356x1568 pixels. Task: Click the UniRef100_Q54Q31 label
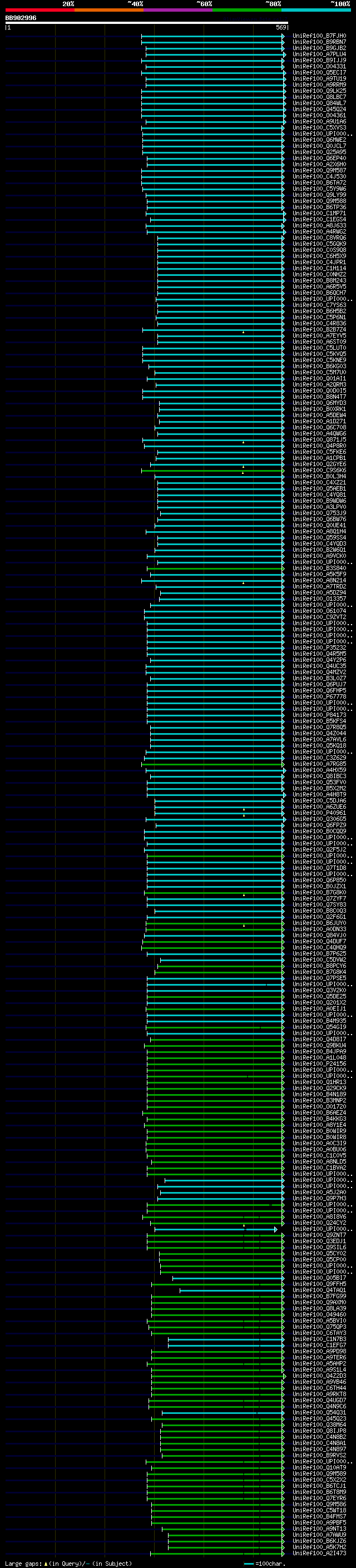319,1412
